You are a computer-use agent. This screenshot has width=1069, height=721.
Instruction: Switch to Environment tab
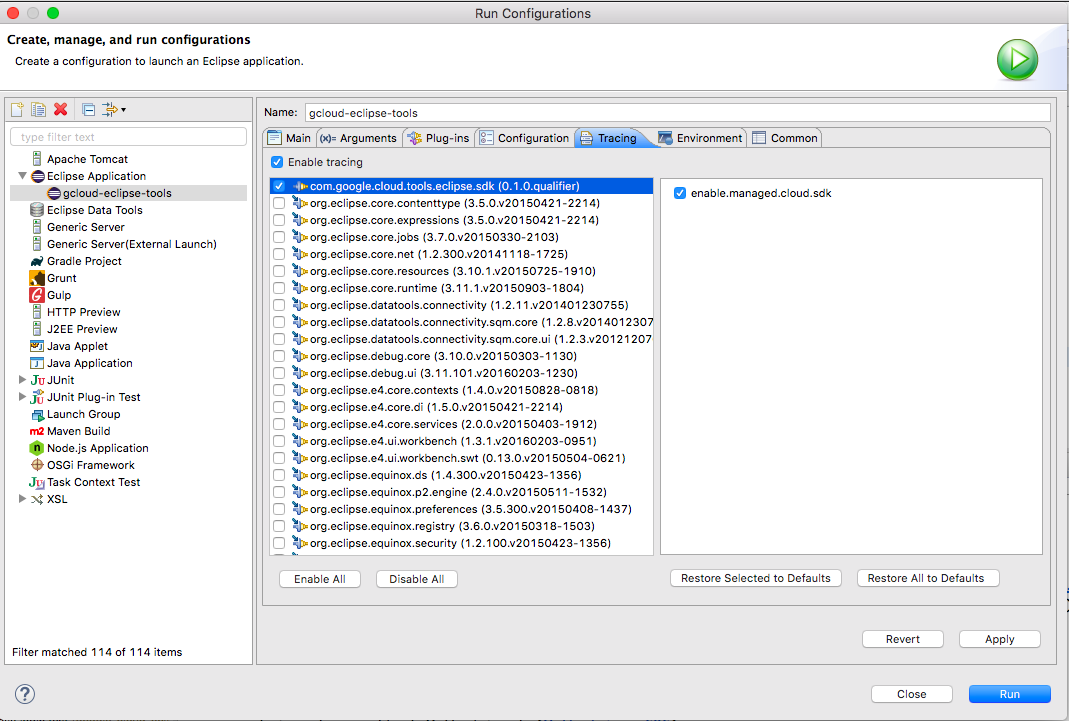(700, 138)
